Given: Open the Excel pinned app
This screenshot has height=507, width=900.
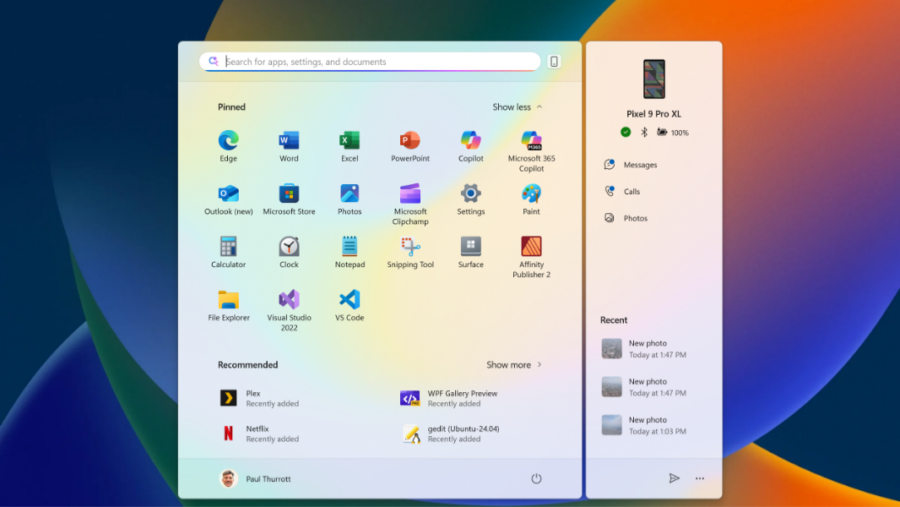Looking at the screenshot, I should pyautogui.click(x=350, y=146).
